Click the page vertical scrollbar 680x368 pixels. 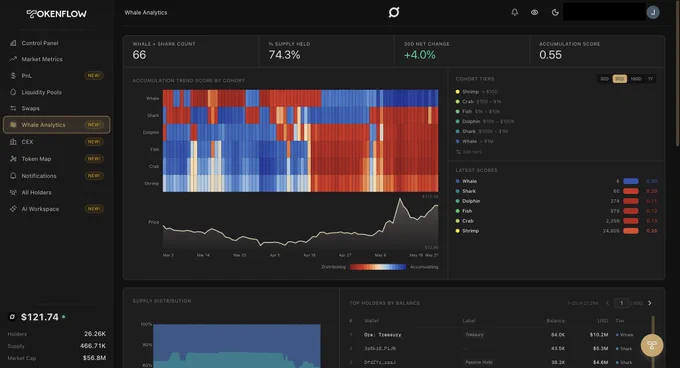pyautogui.click(x=677, y=74)
